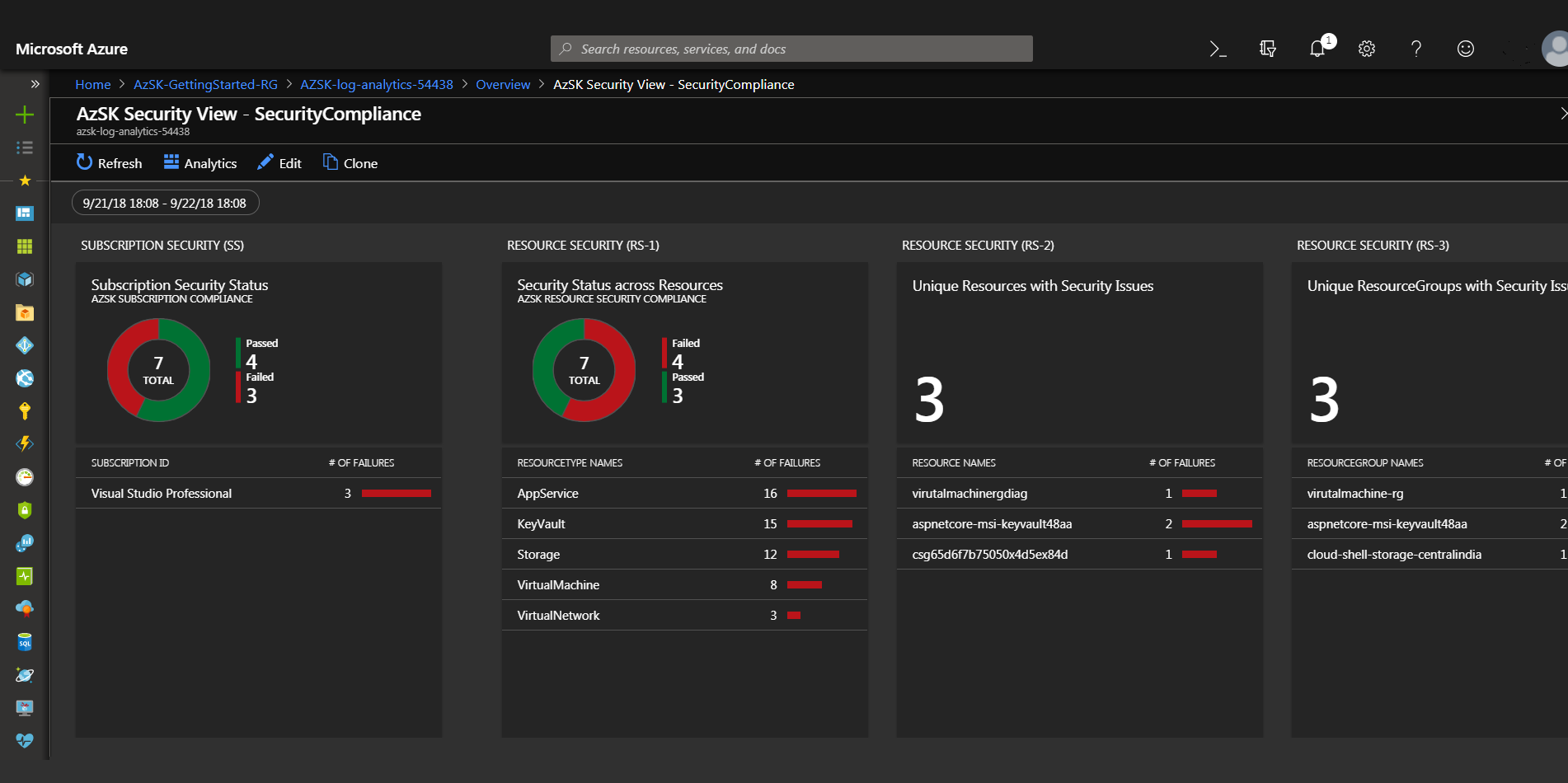Open the orange folder box icon in sidebar
This screenshot has height=783, width=1568.
pyautogui.click(x=25, y=312)
